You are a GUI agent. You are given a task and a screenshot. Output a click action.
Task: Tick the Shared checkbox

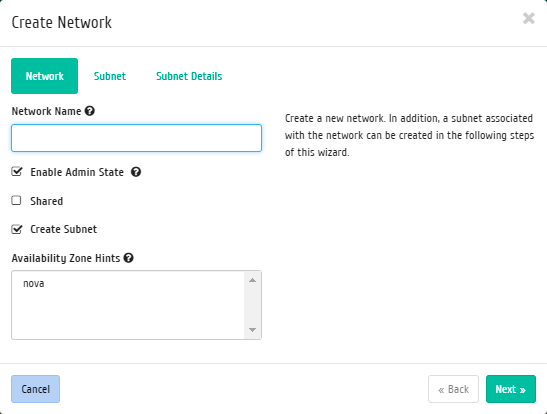16,201
